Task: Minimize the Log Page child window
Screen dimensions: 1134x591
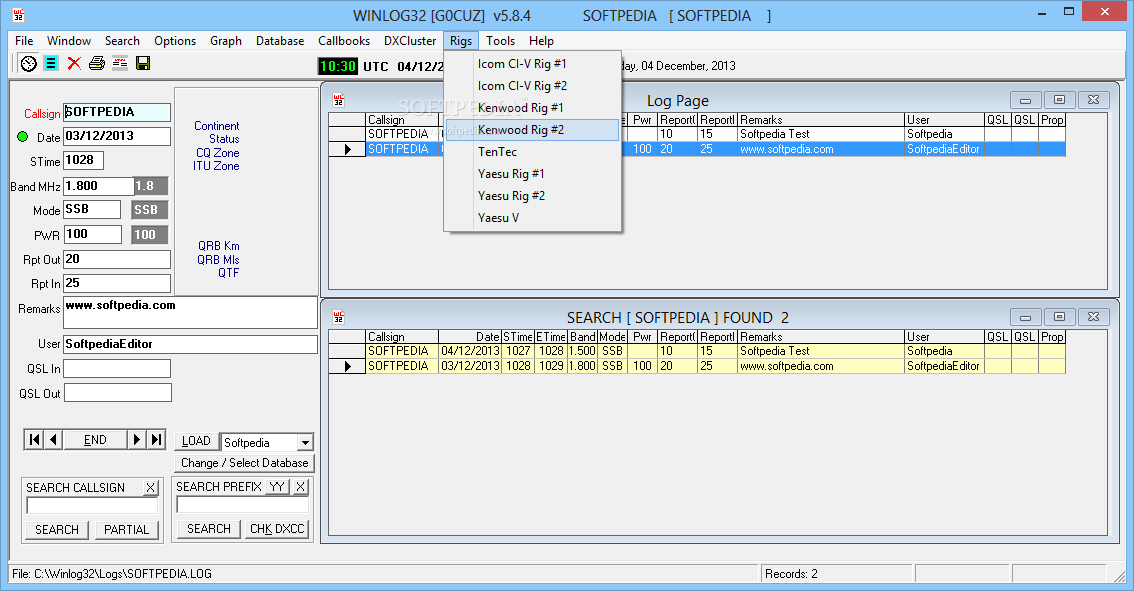Action: click(1026, 100)
